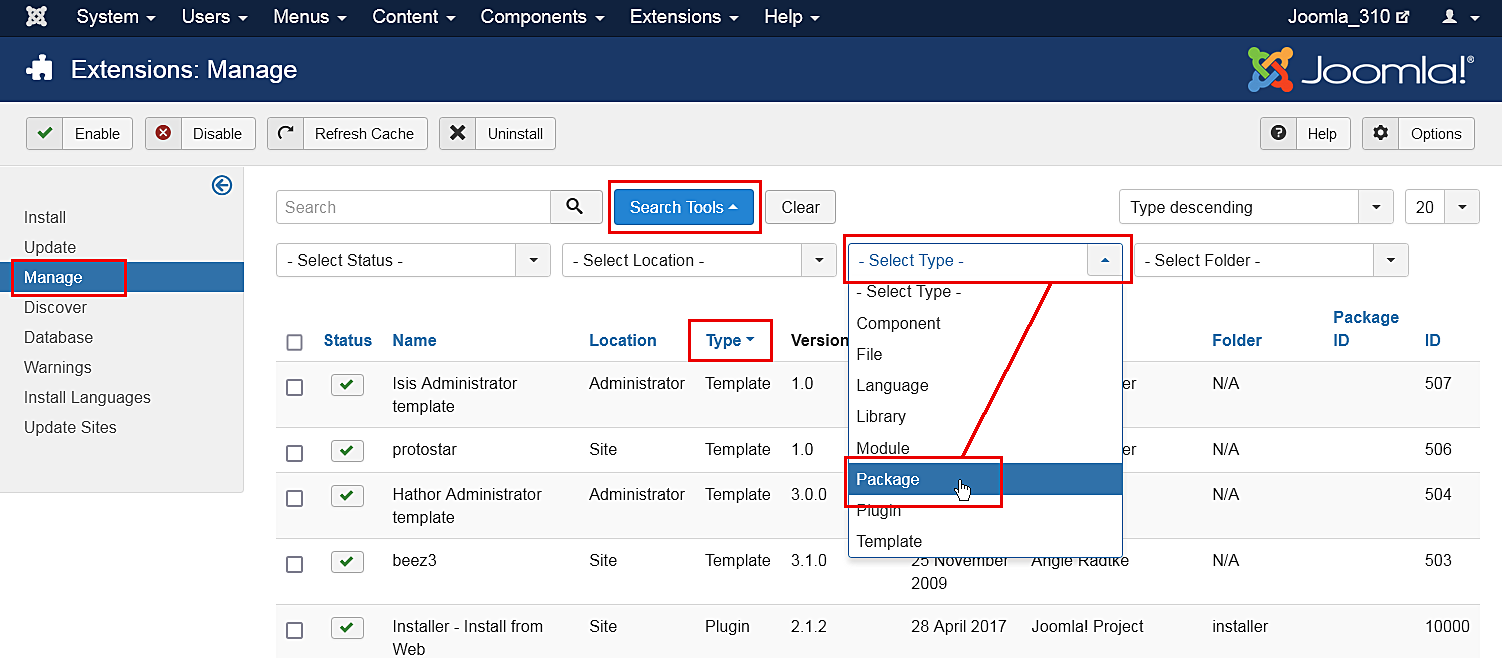This screenshot has width=1502, height=658.
Task: Click the search magnifier icon
Action: pos(576,206)
